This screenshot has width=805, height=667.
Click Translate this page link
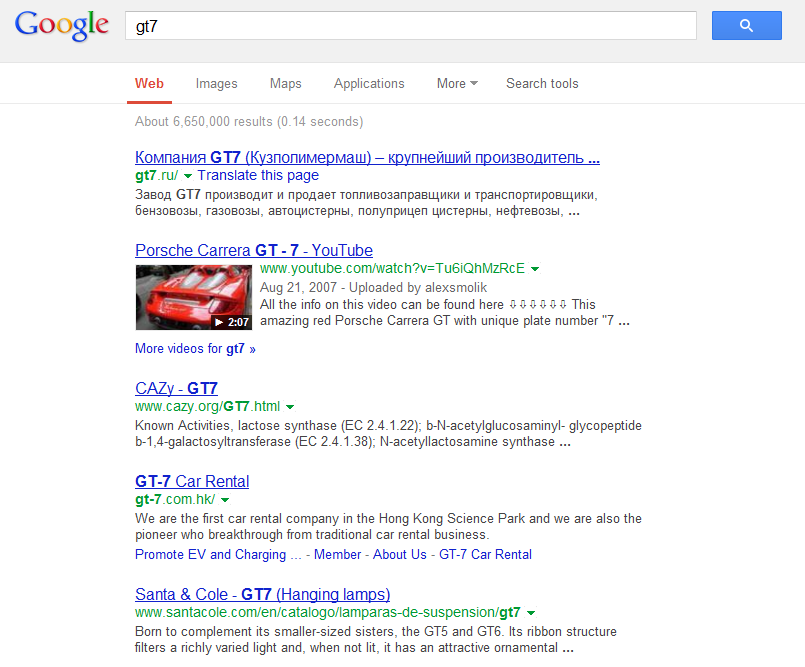pyautogui.click(x=258, y=175)
